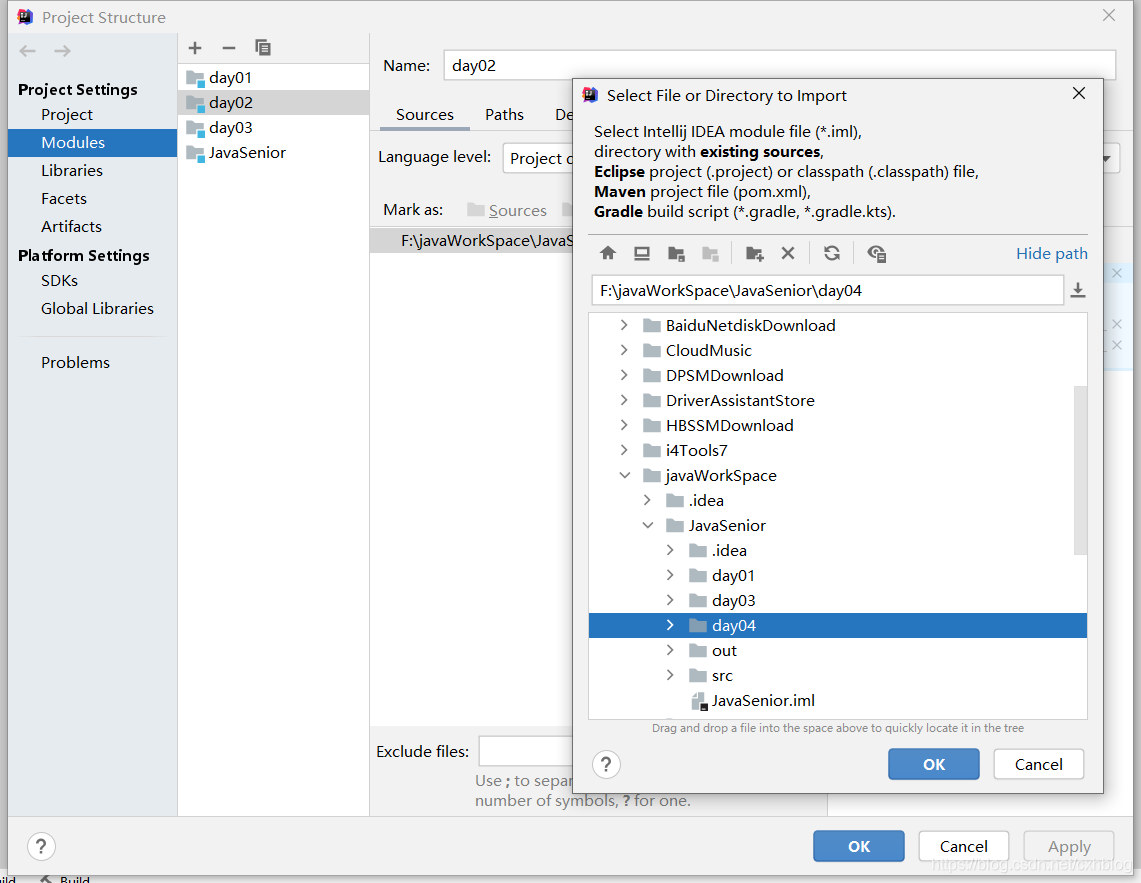
Task: Click Show Hidden Files and Directories icon
Action: coord(876,253)
